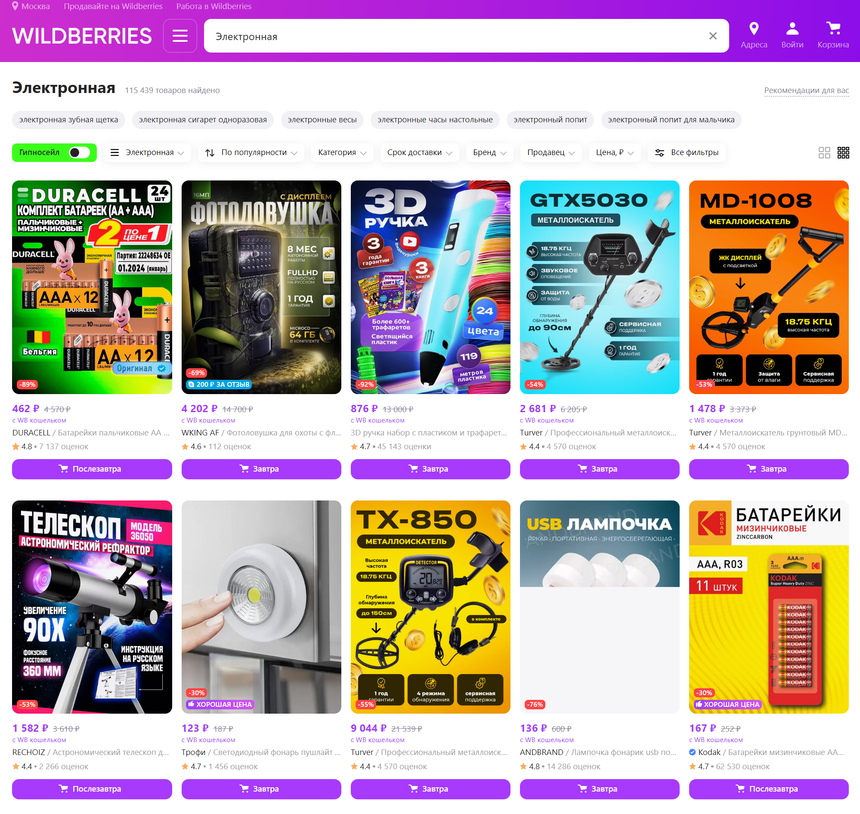Screen dimensions: 860x814
Task: Open the hamburger catalog menu
Action: pyautogui.click(x=180, y=36)
